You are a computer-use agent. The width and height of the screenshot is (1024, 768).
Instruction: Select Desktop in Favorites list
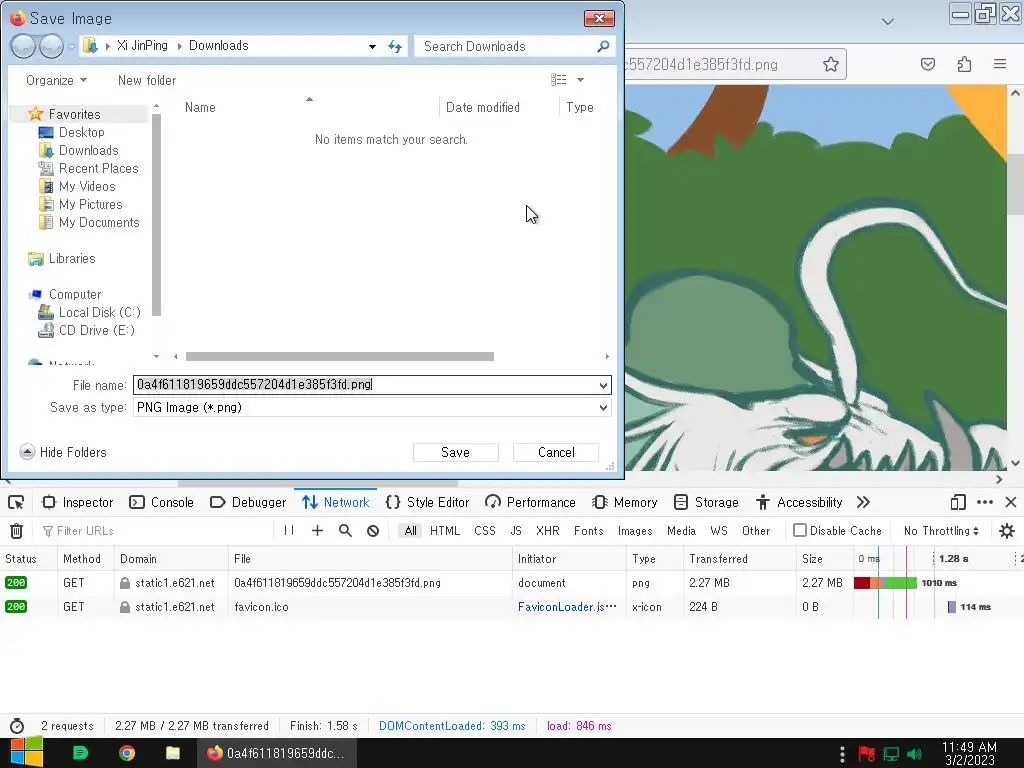coord(81,133)
